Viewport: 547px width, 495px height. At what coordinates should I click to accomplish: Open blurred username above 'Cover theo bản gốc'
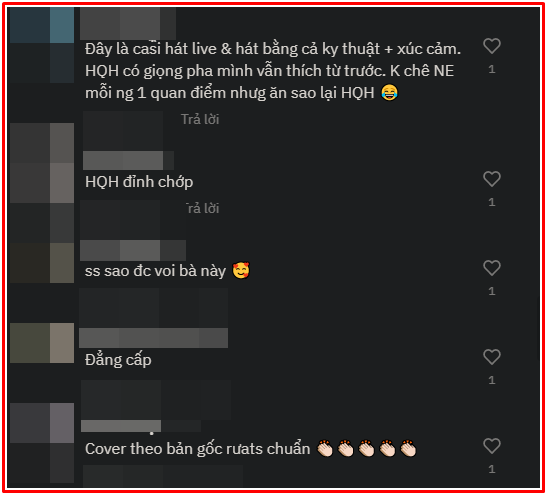point(141,426)
